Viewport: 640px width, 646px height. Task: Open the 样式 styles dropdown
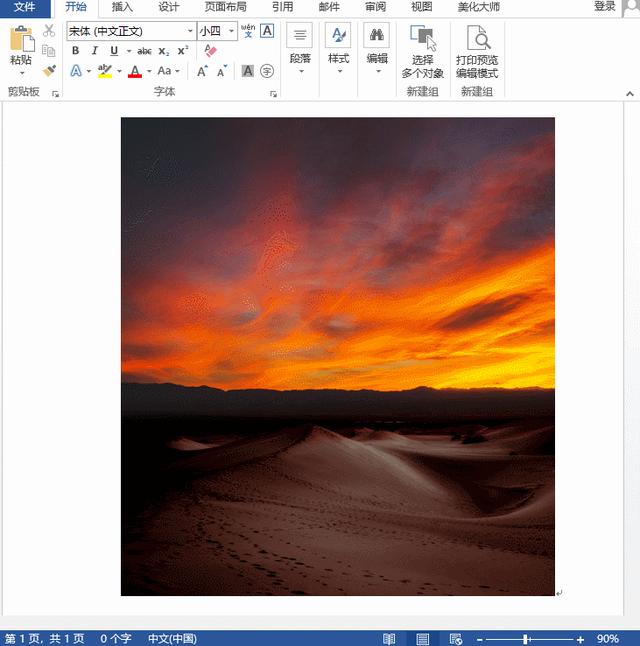point(338,49)
